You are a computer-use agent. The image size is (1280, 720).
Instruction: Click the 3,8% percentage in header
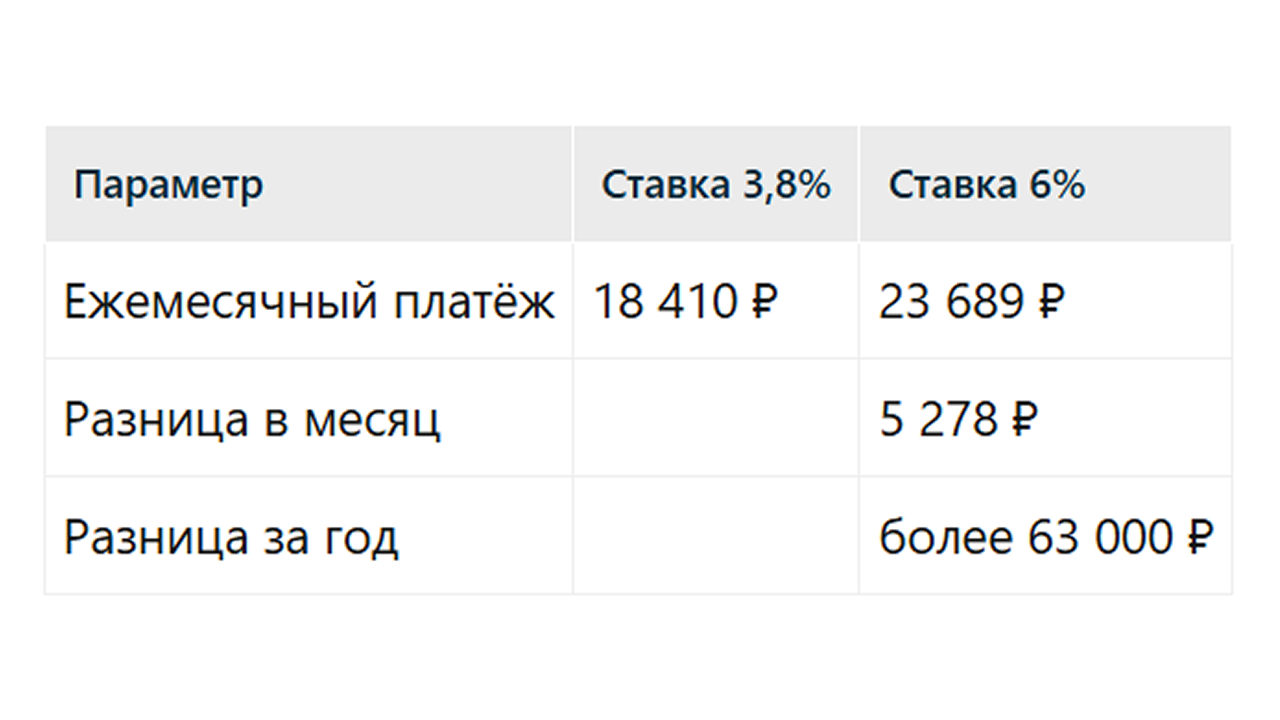pos(787,184)
